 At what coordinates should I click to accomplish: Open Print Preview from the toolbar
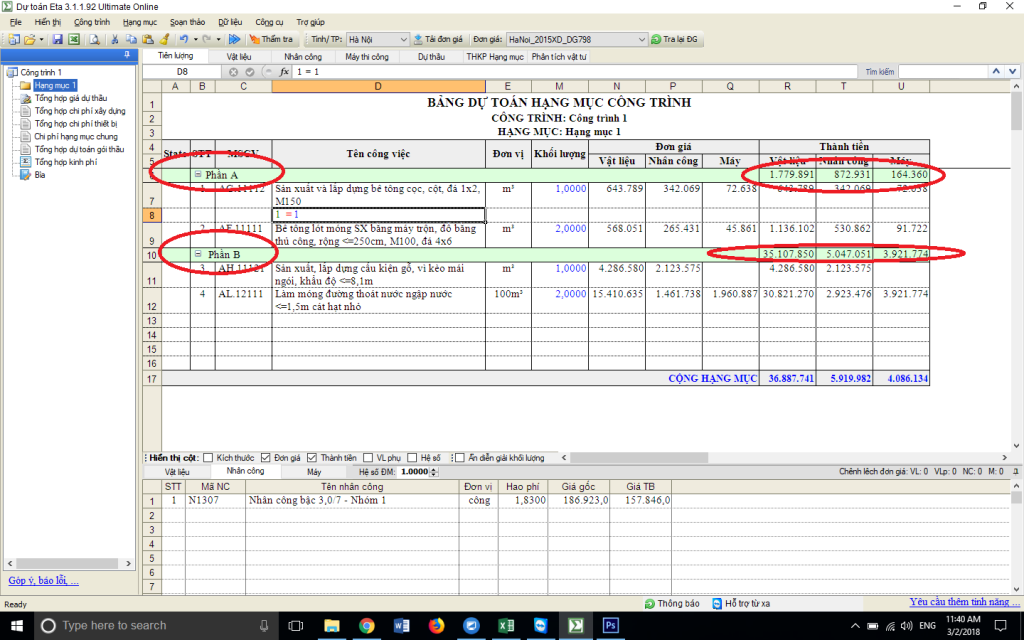point(93,39)
